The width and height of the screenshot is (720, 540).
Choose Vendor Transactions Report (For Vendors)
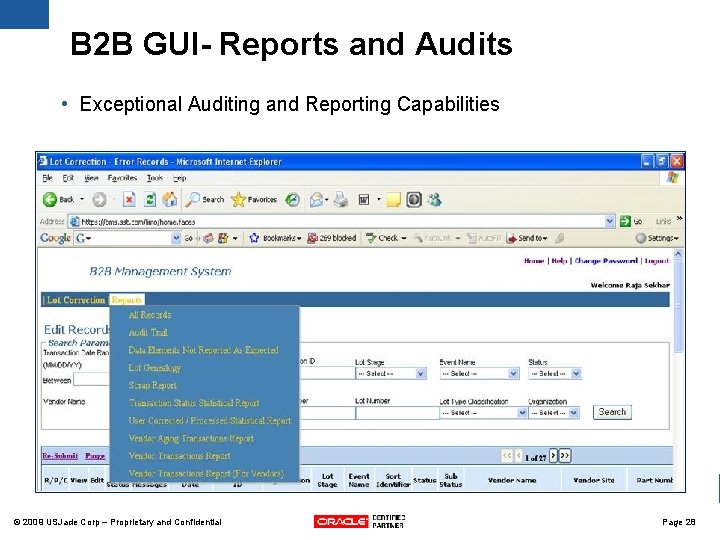click(x=206, y=473)
